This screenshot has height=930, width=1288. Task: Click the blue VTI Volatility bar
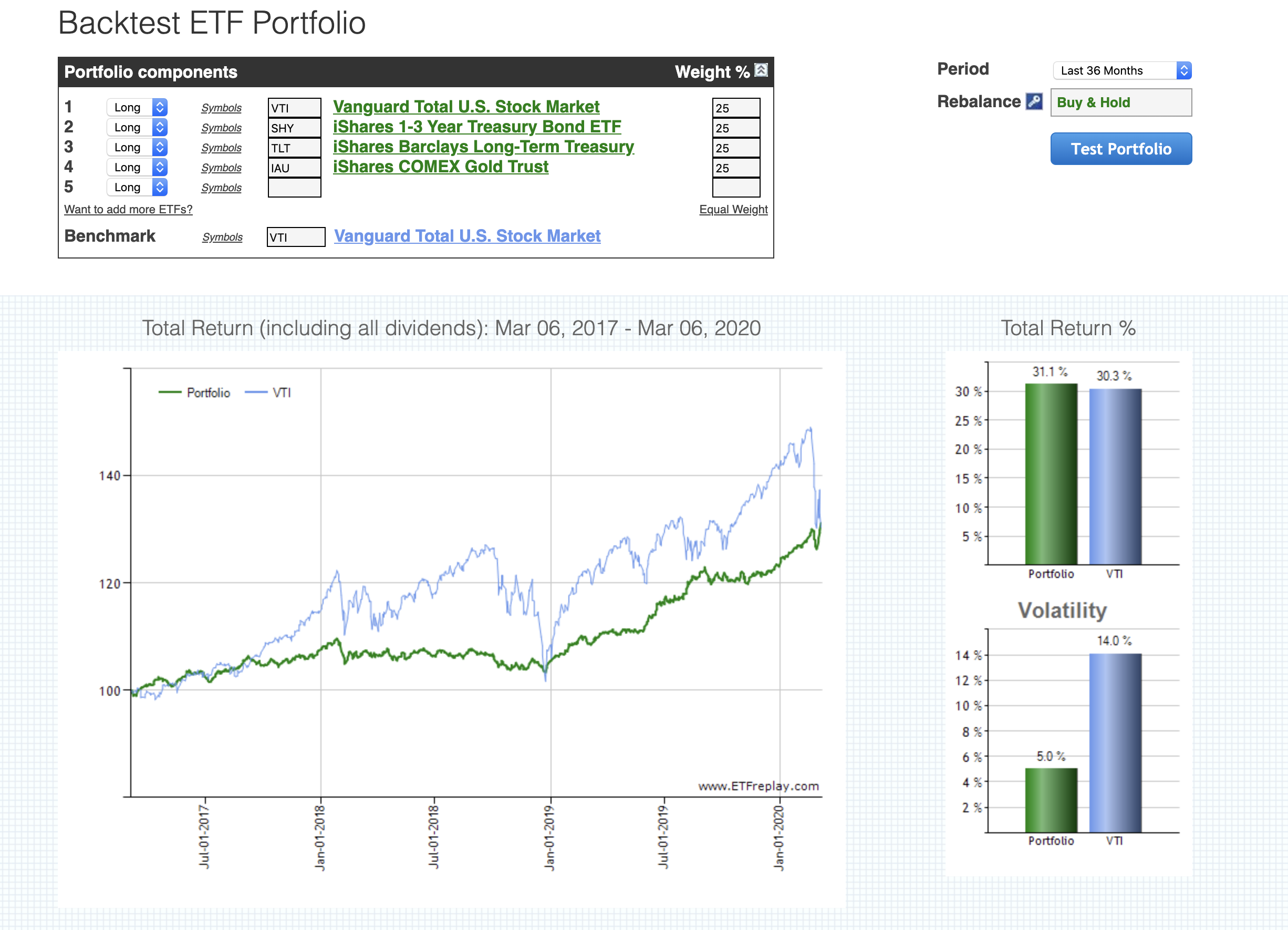[x=1115, y=743]
